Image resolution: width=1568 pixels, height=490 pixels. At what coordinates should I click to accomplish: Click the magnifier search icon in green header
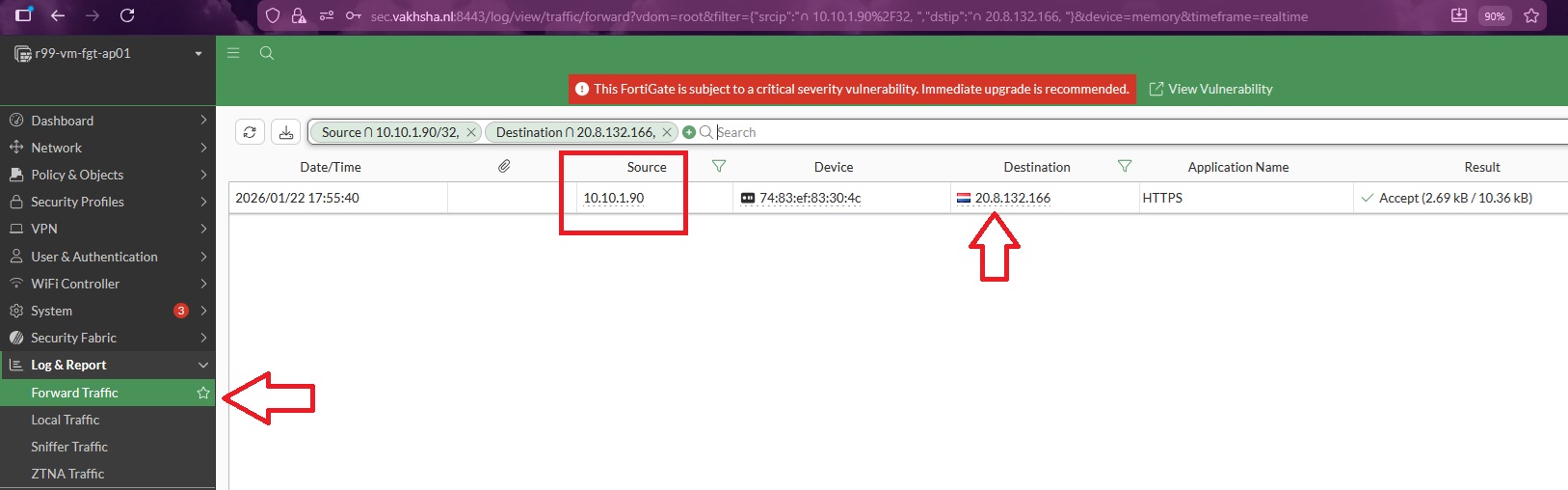coord(267,53)
